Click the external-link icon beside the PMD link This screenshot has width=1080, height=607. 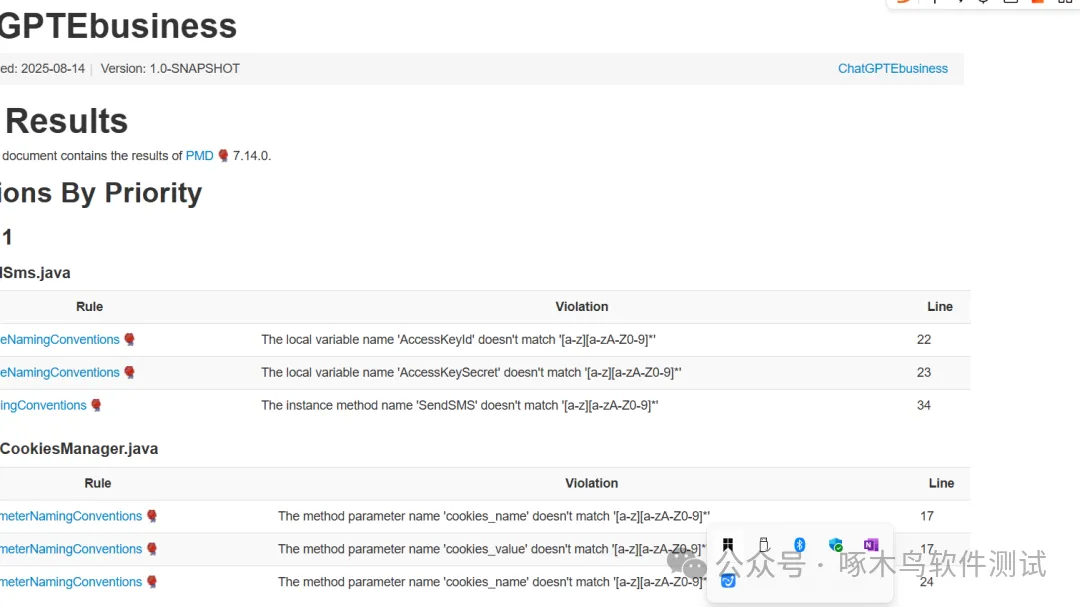(x=223, y=156)
